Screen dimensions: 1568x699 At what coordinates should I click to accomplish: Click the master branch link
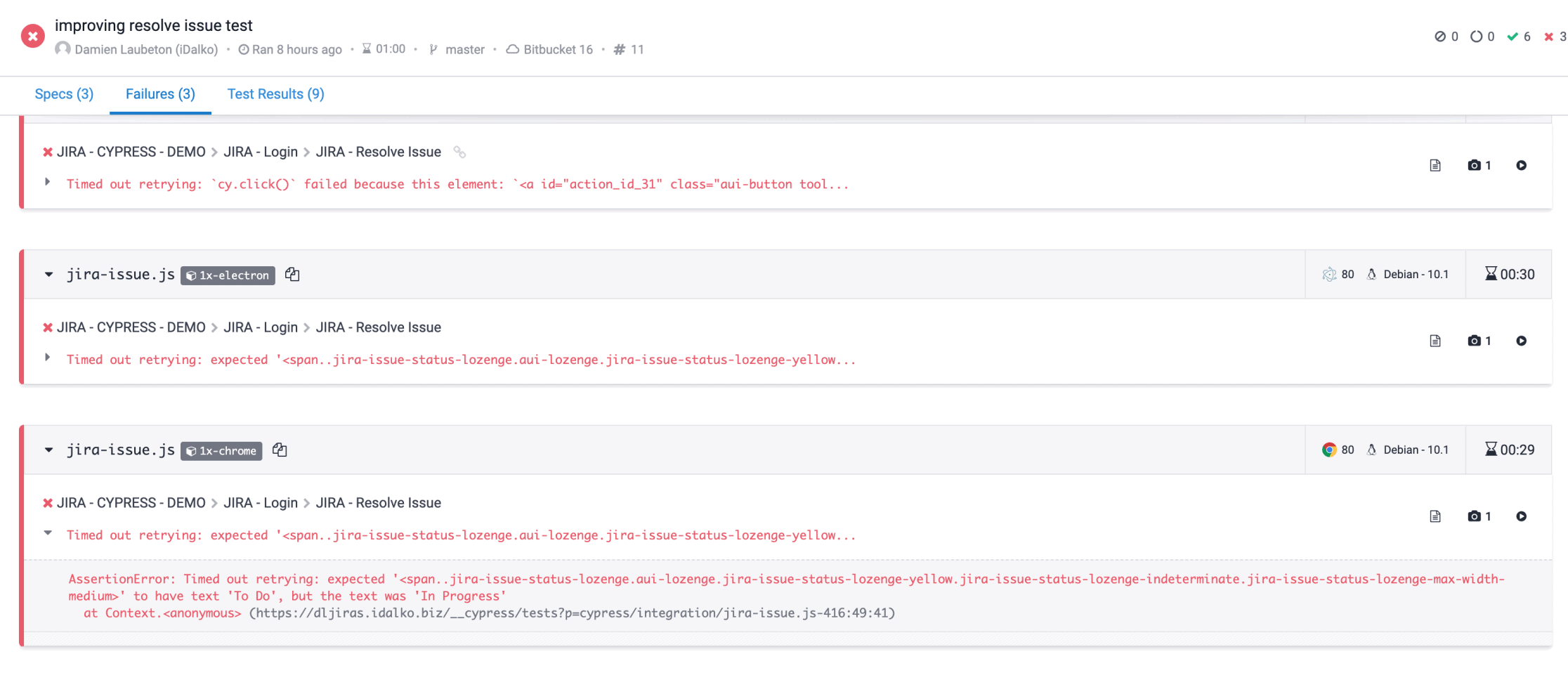tap(465, 49)
